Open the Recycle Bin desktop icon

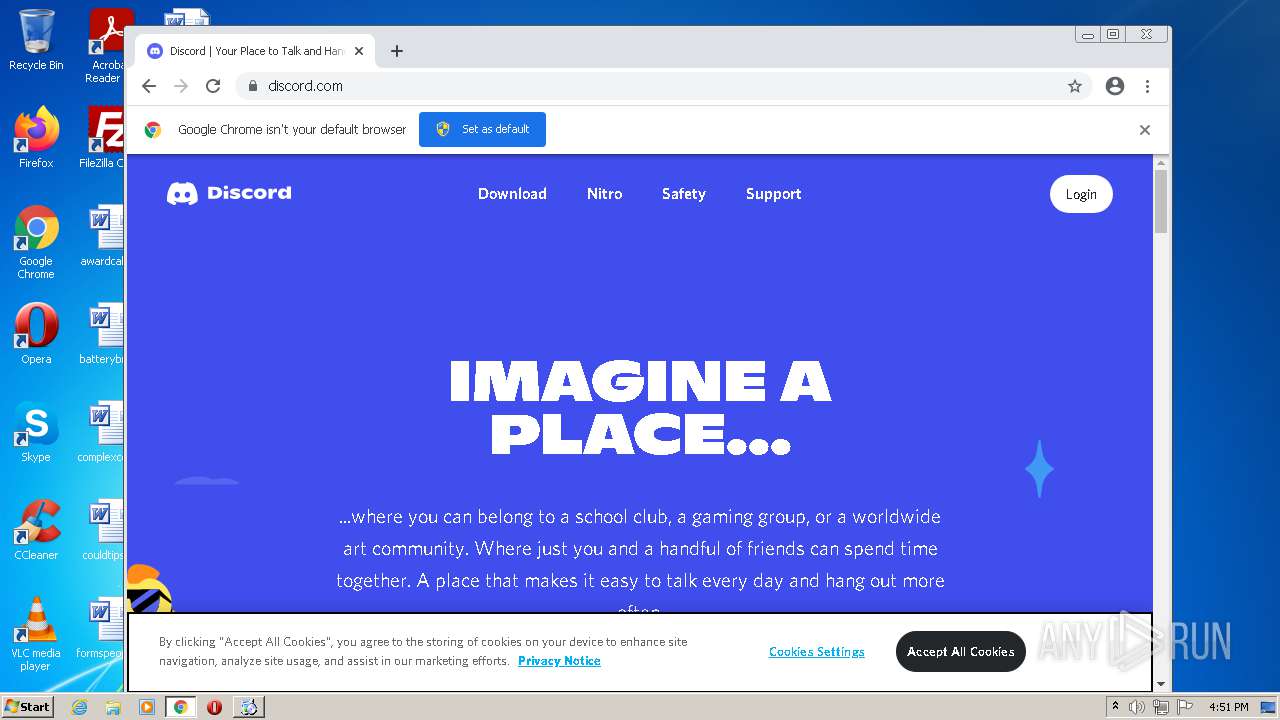pyautogui.click(x=36, y=41)
